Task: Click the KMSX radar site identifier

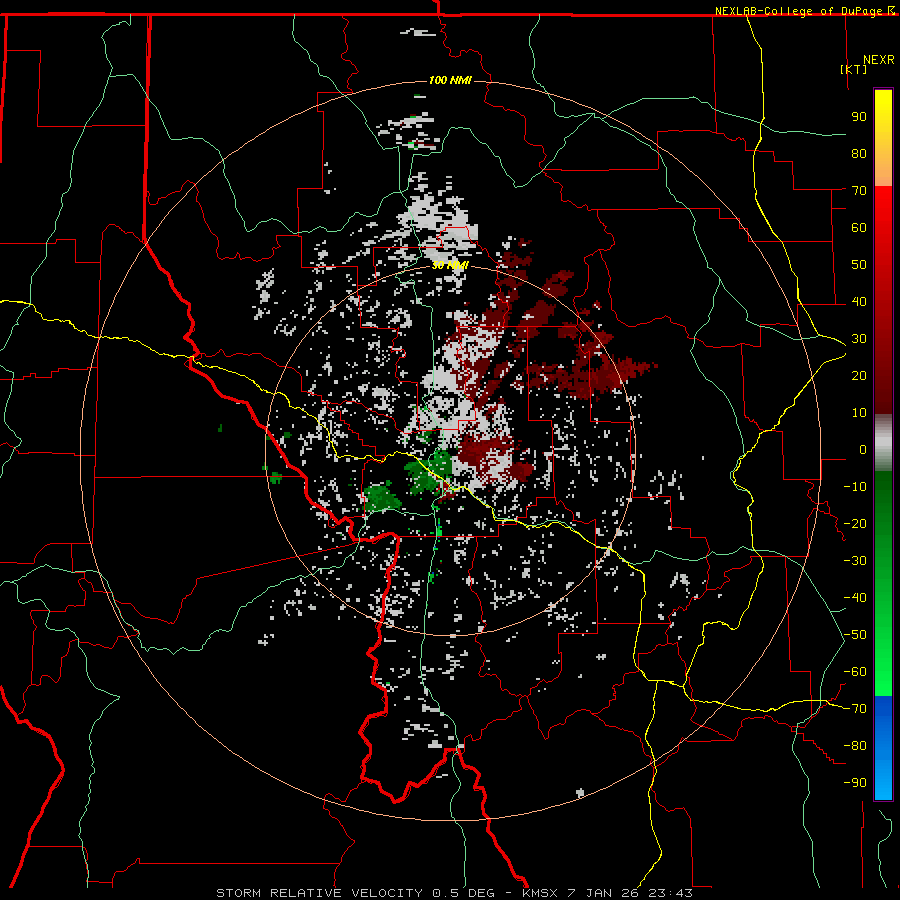Action: [x=540, y=893]
